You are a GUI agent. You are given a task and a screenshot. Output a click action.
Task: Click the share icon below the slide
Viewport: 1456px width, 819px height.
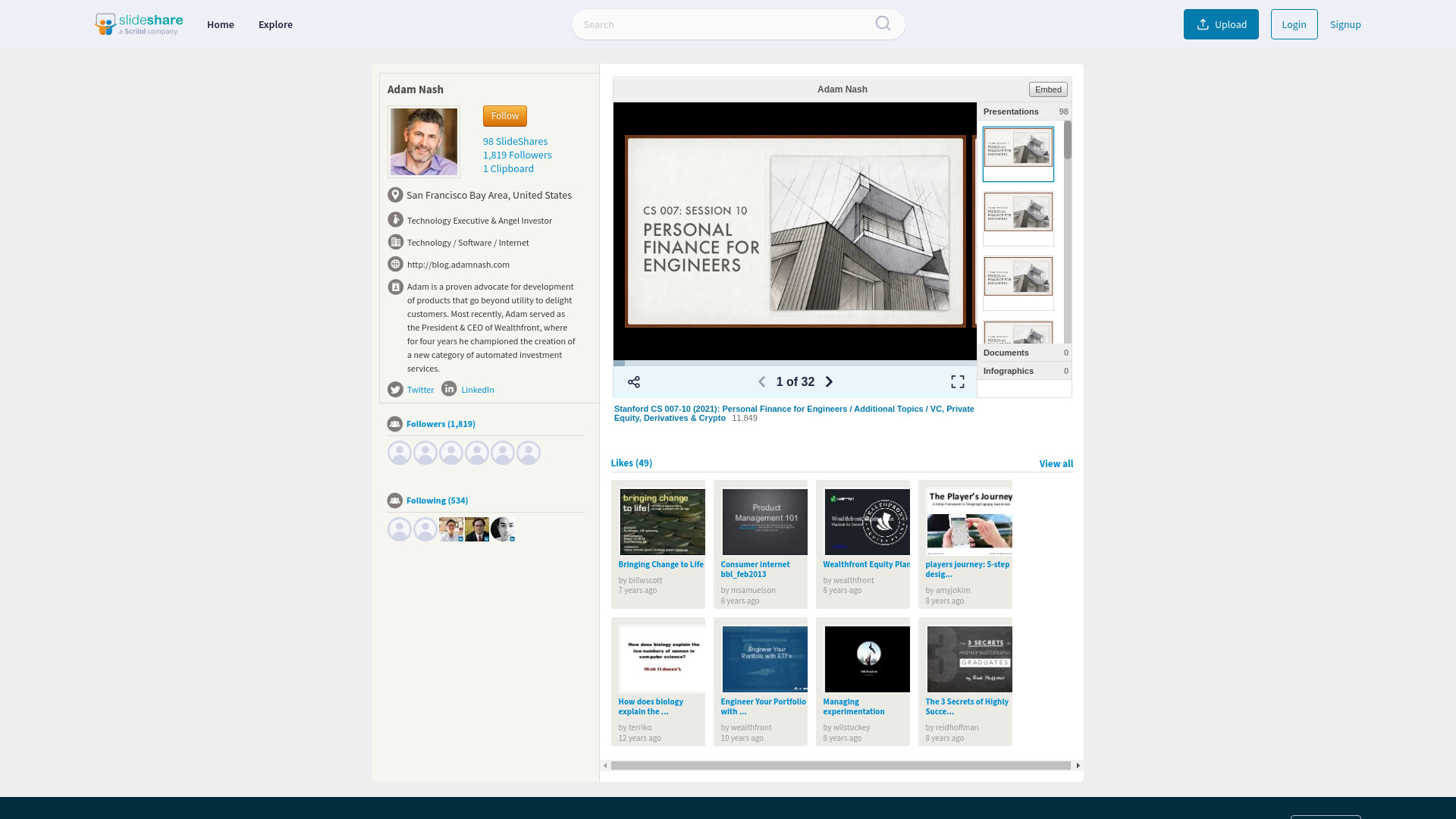(x=634, y=382)
